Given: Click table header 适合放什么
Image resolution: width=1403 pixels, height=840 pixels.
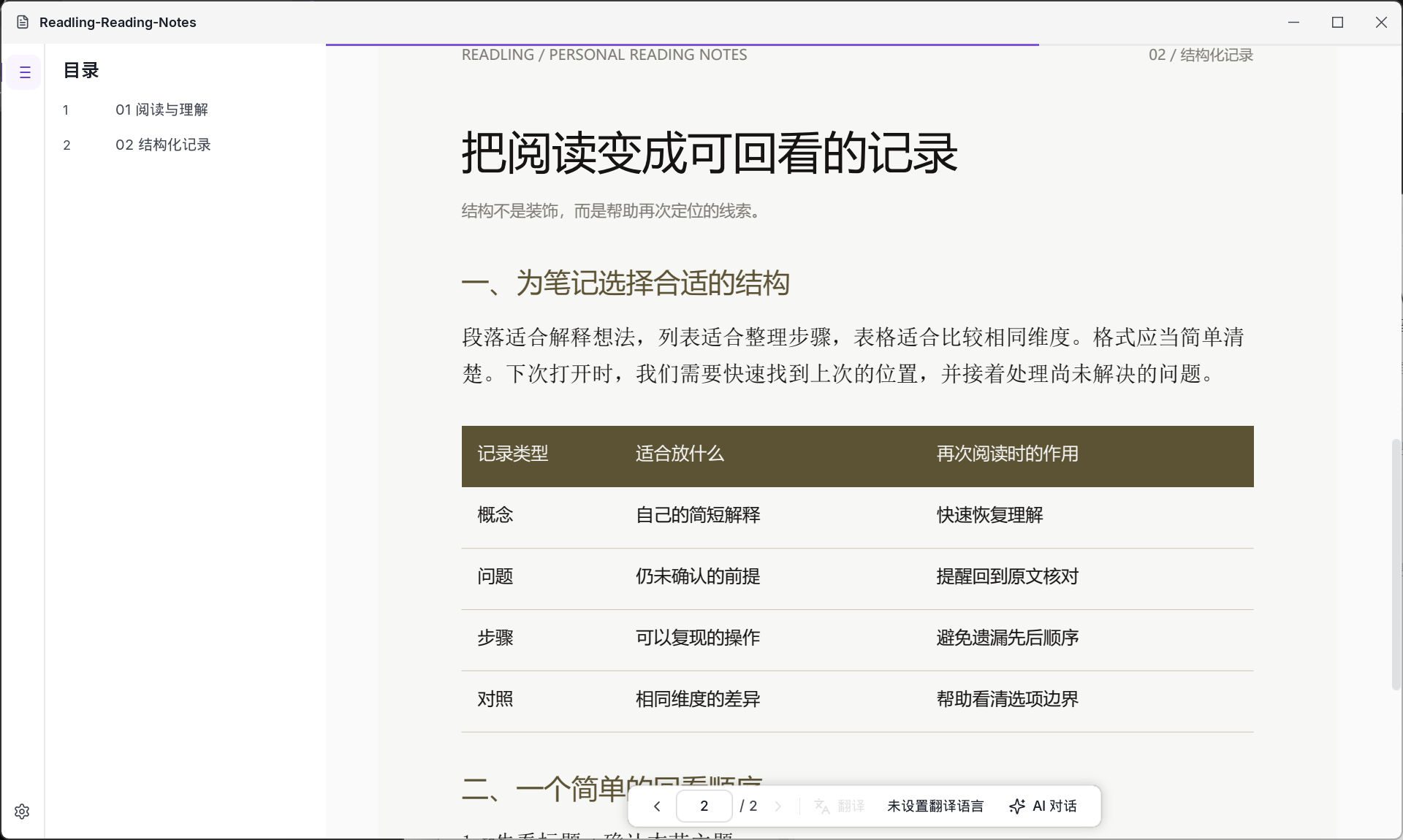Looking at the screenshot, I should tap(680, 454).
